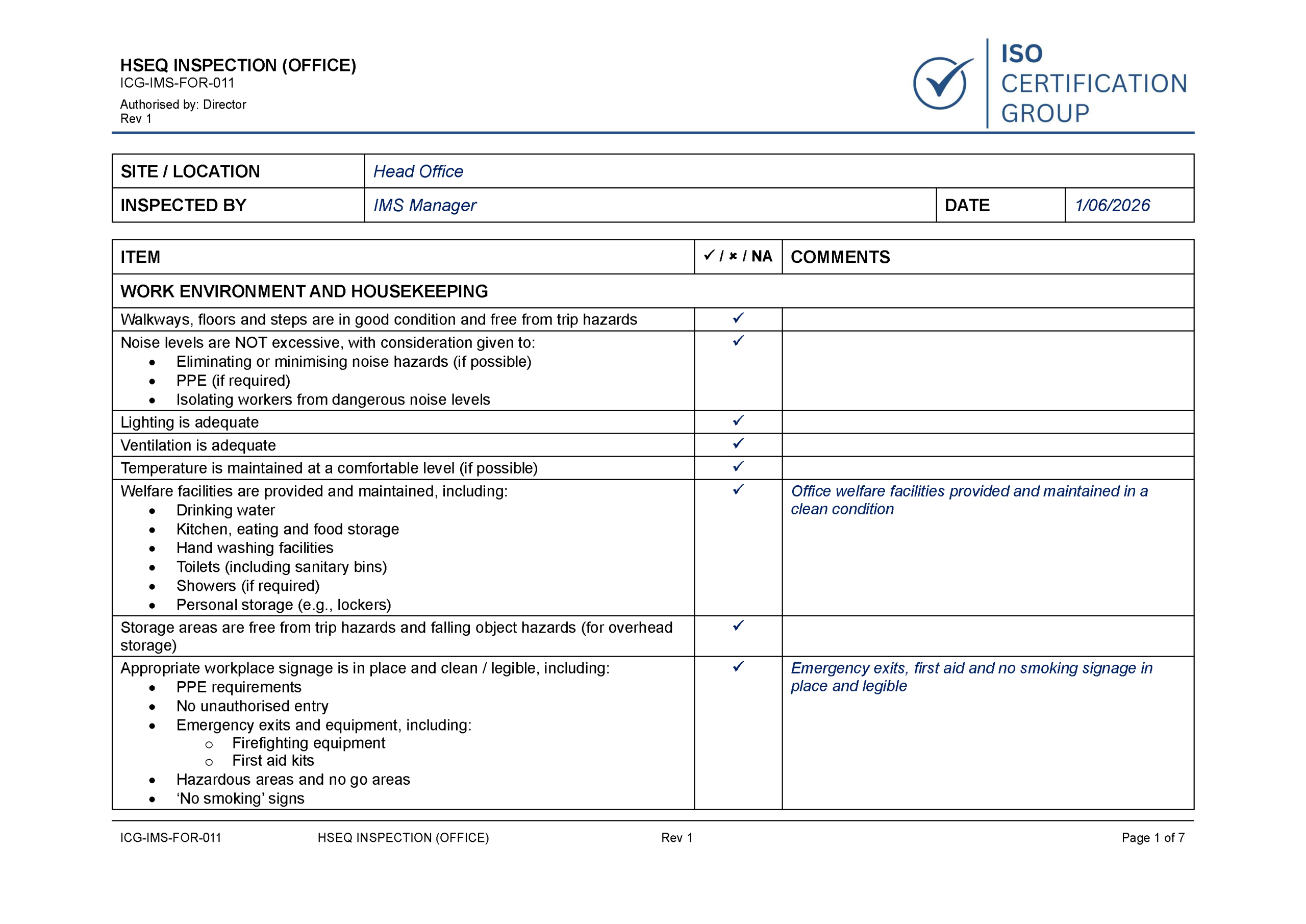The width and height of the screenshot is (1306, 924).
Task: Click the checkmark in the Storage areas row
Action: coord(738,626)
